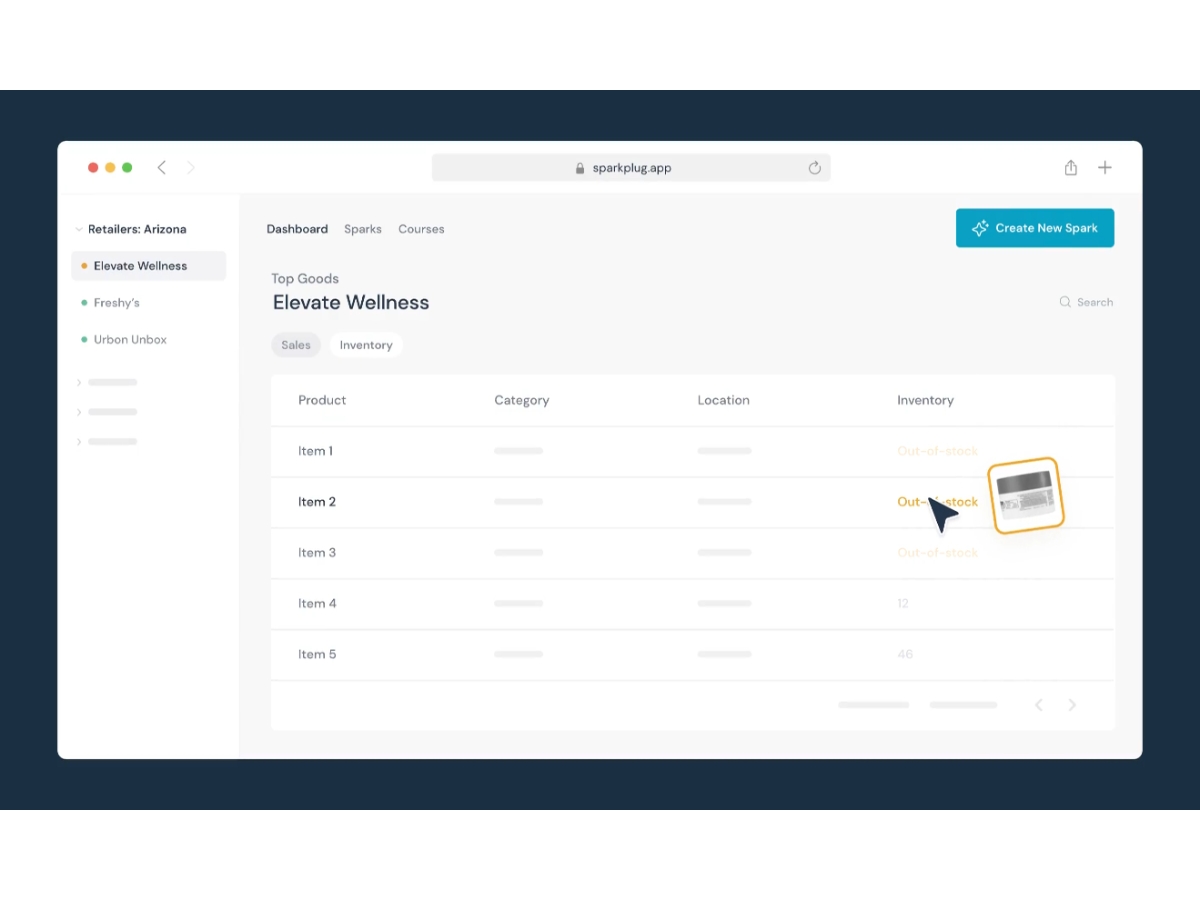The image size is (1200, 900).
Task: Reload the page with the refresh icon
Action: pos(814,168)
